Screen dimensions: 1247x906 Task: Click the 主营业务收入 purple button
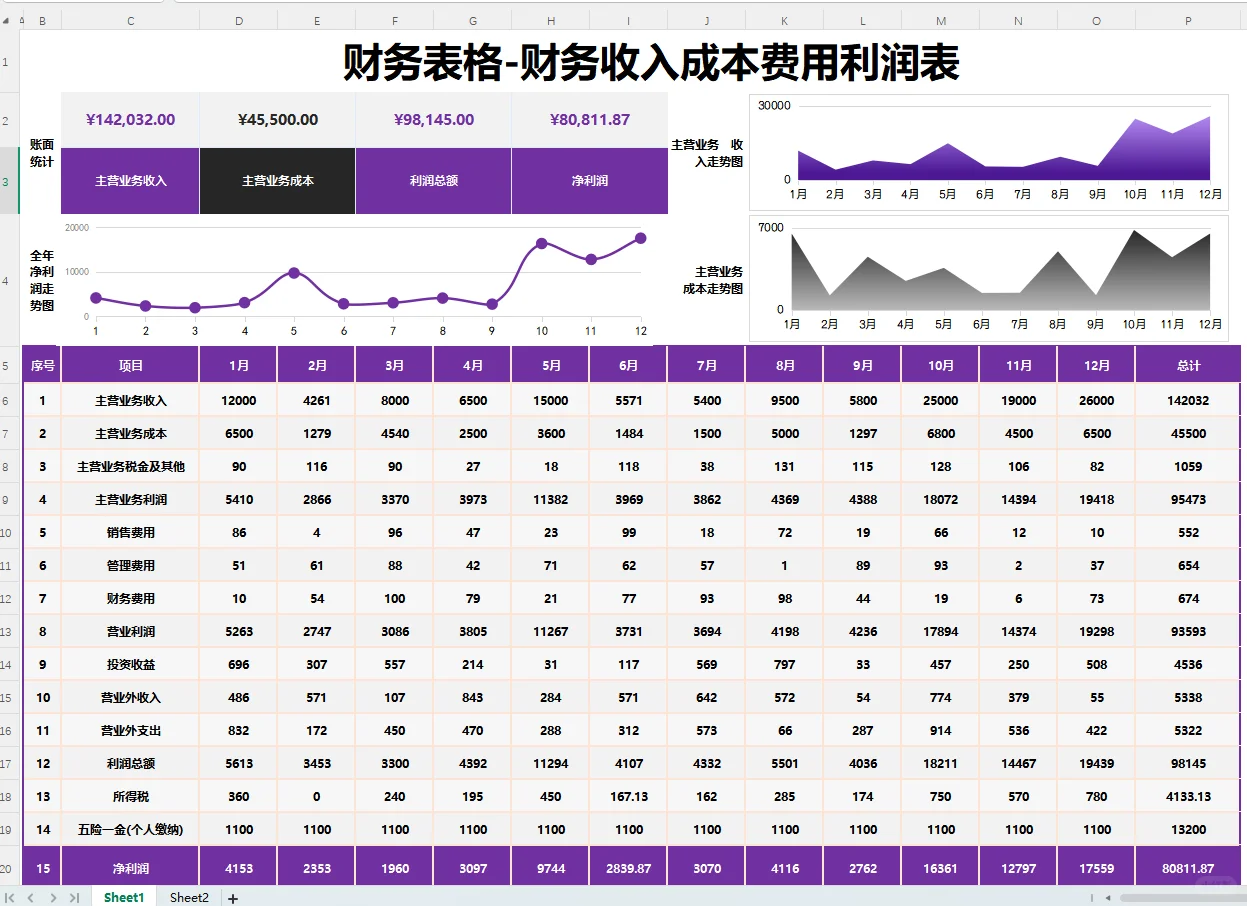point(129,182)
